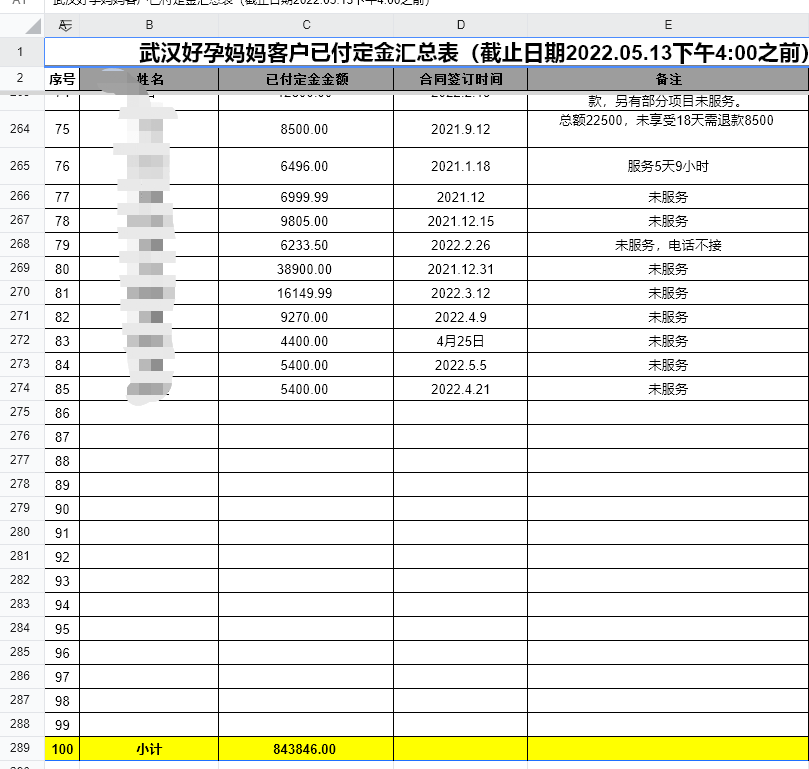
Task: Click the 序号 header cell
Action: (x=62, y=79)
